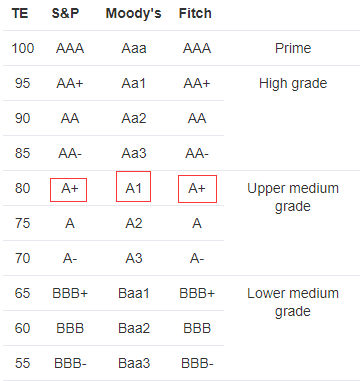Screen dimensions: 360x381
Task: Select the Moody's A3 rating cell
Action: [134, 258]
